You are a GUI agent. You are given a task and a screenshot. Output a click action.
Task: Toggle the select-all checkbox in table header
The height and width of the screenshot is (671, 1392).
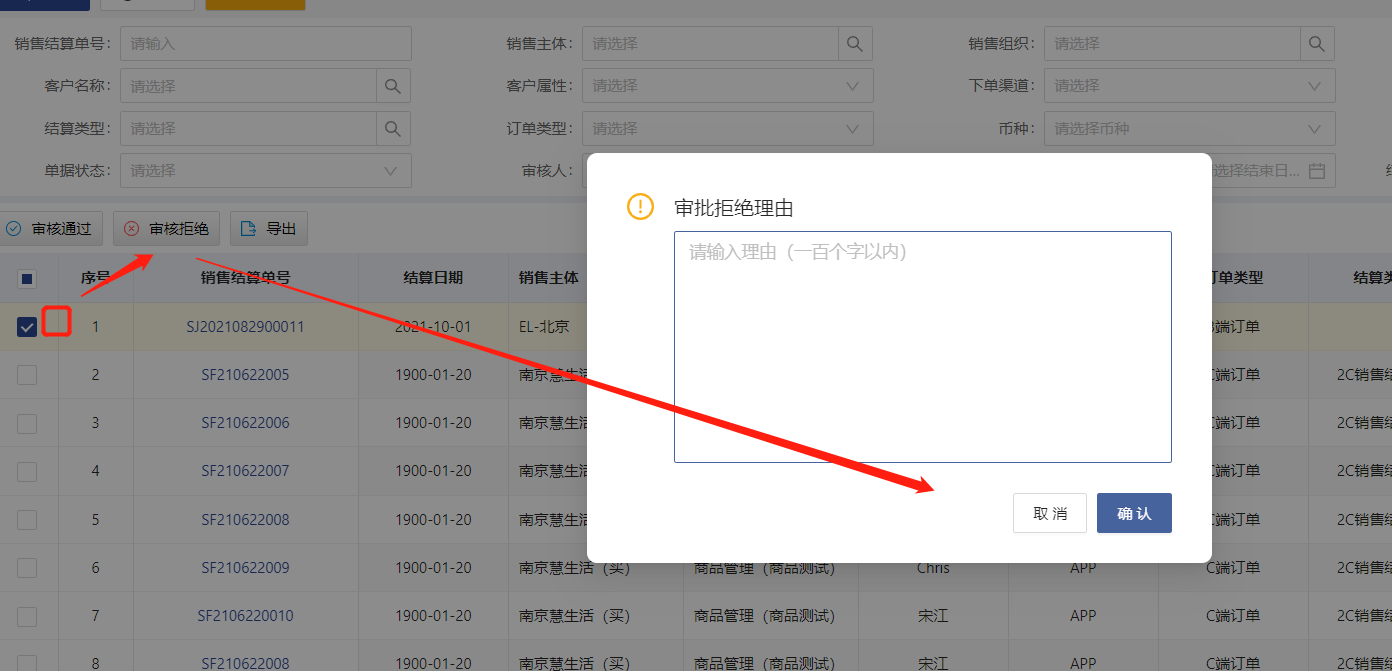pos(27,278)
